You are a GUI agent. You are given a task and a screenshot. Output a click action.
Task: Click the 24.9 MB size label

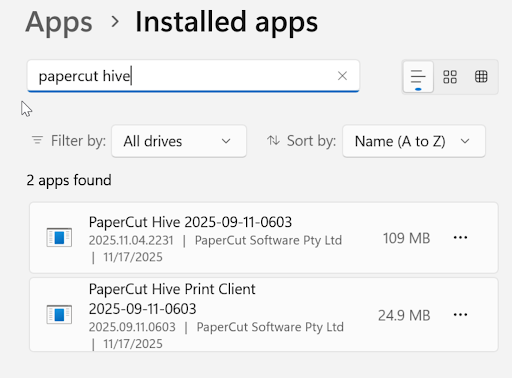pos(404,315)
